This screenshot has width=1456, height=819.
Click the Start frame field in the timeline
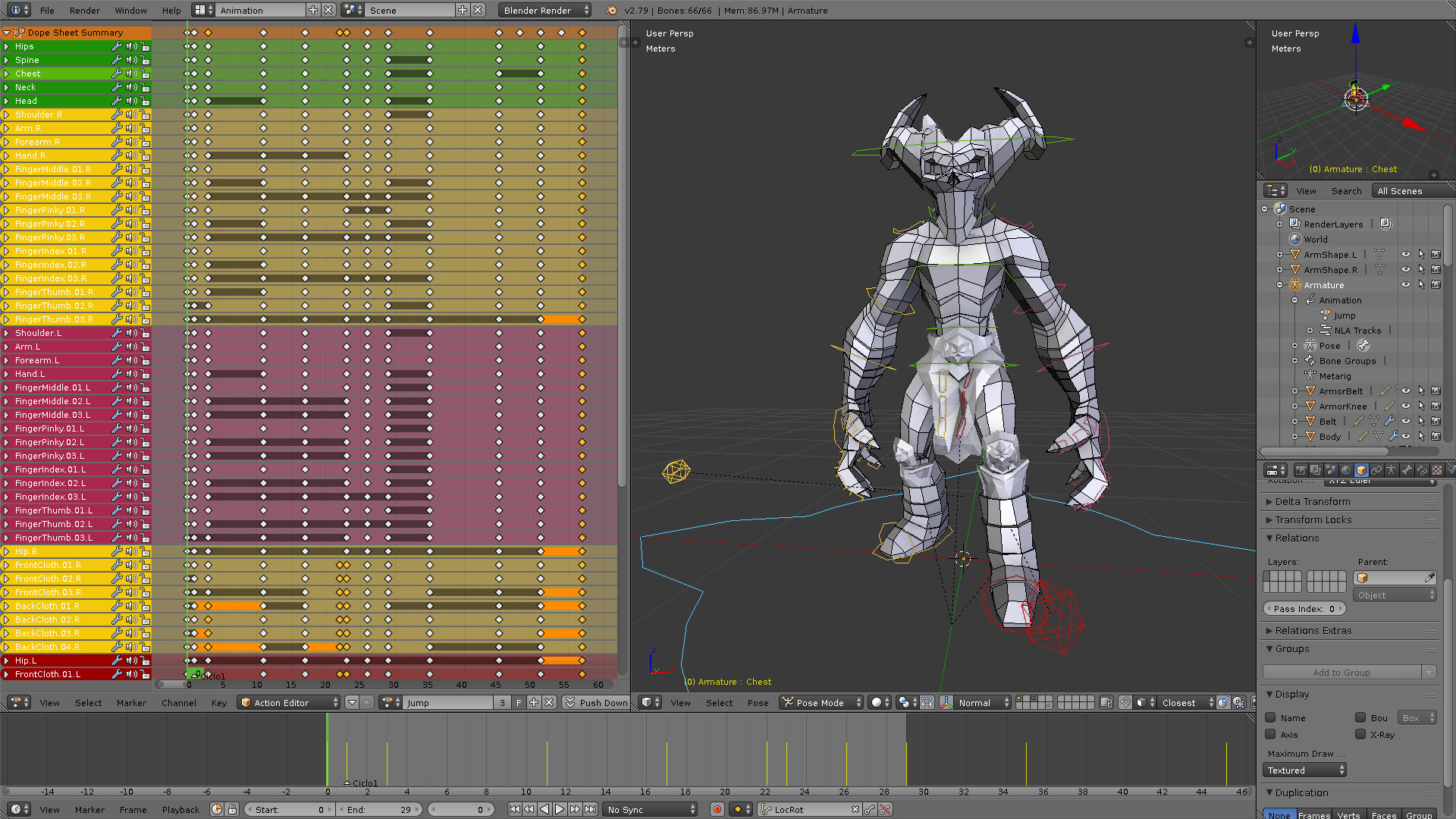(x=288, y=810)
